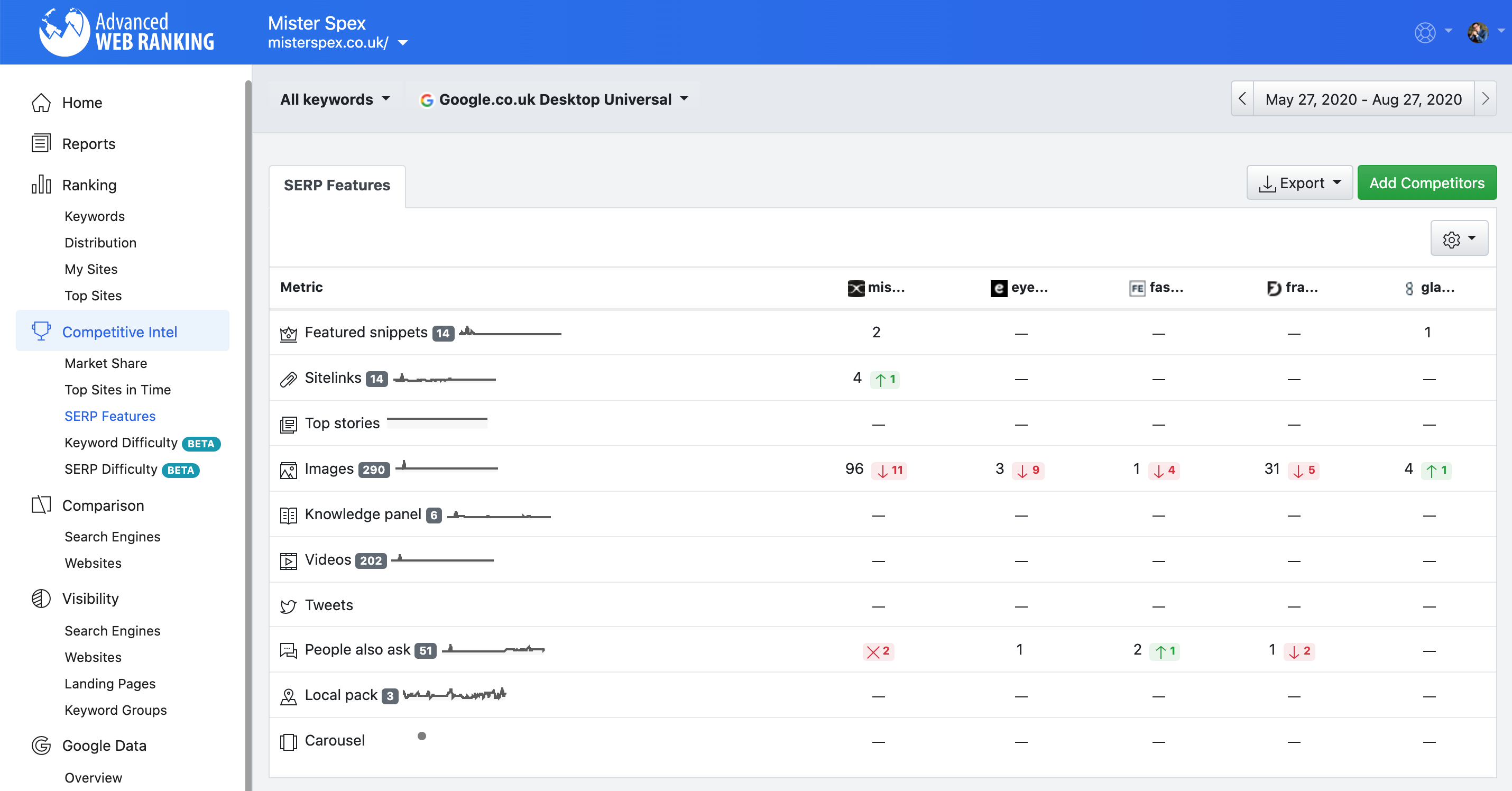Open the All keywords dropdown
Viewport: 1512px width, 791px height.
pos(335,99)
